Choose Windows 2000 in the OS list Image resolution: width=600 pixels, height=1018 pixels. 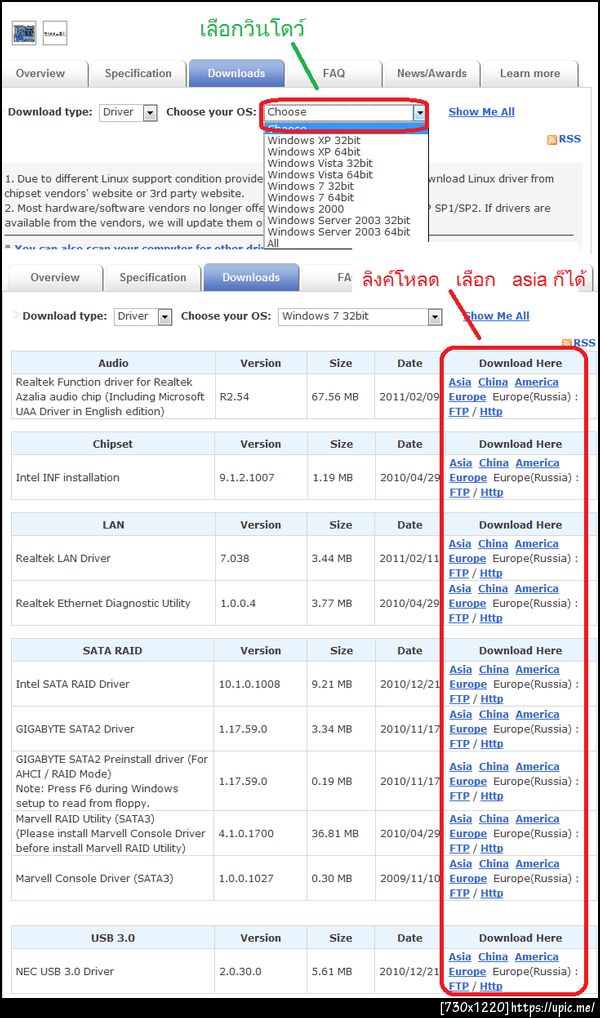click(x=305, y=209)
